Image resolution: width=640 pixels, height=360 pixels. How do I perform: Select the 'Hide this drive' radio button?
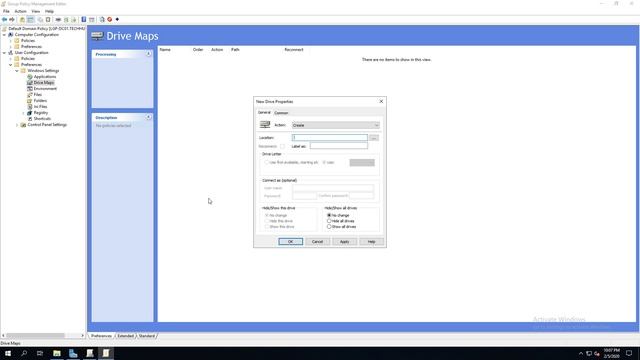267,221
